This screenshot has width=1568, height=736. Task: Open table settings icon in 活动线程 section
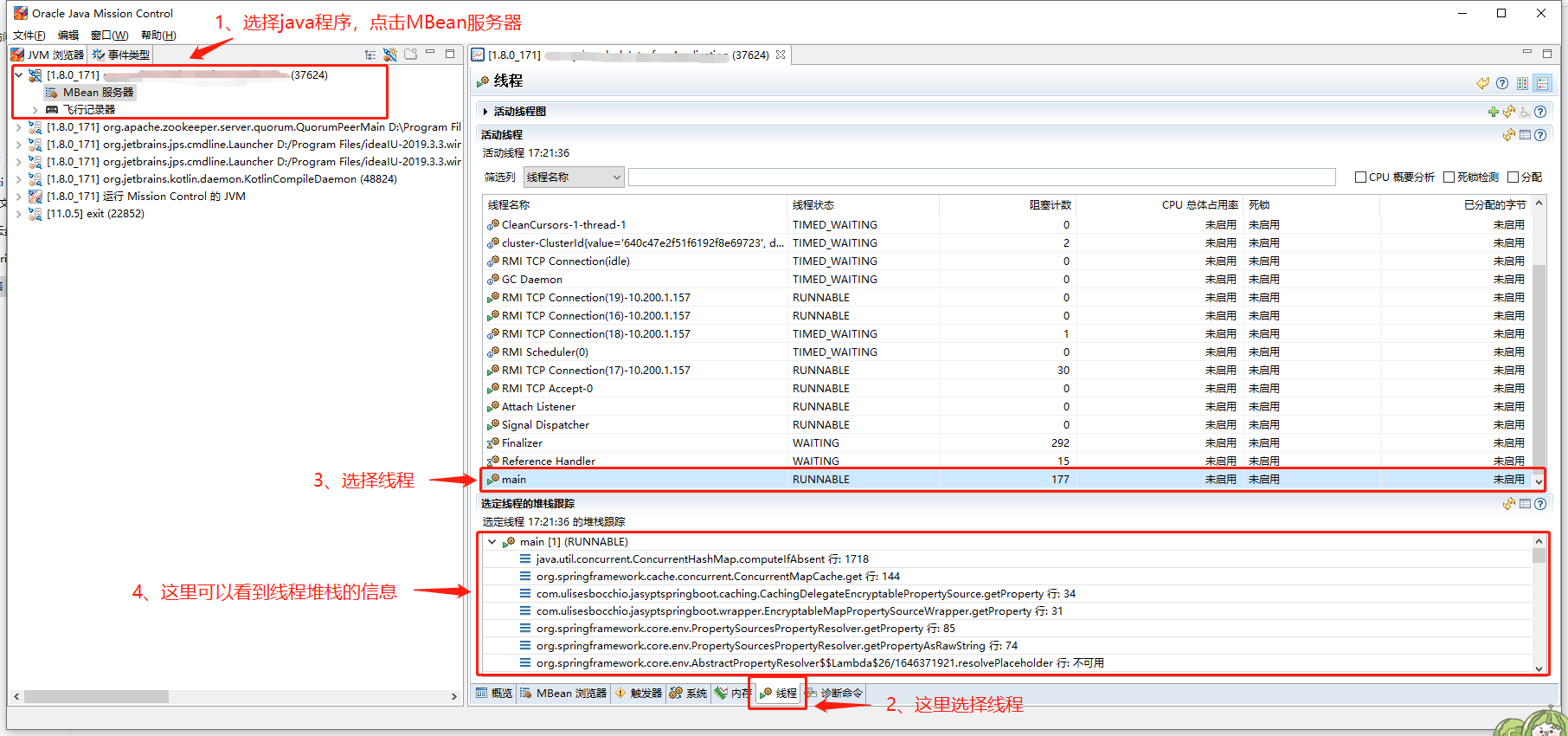coord(1526,135)
